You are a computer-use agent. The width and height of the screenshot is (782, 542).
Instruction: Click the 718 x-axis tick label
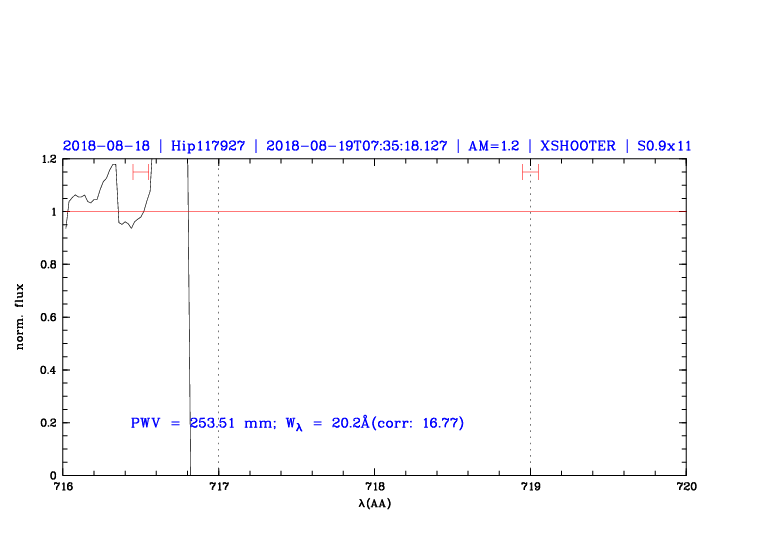pos(374,487)
